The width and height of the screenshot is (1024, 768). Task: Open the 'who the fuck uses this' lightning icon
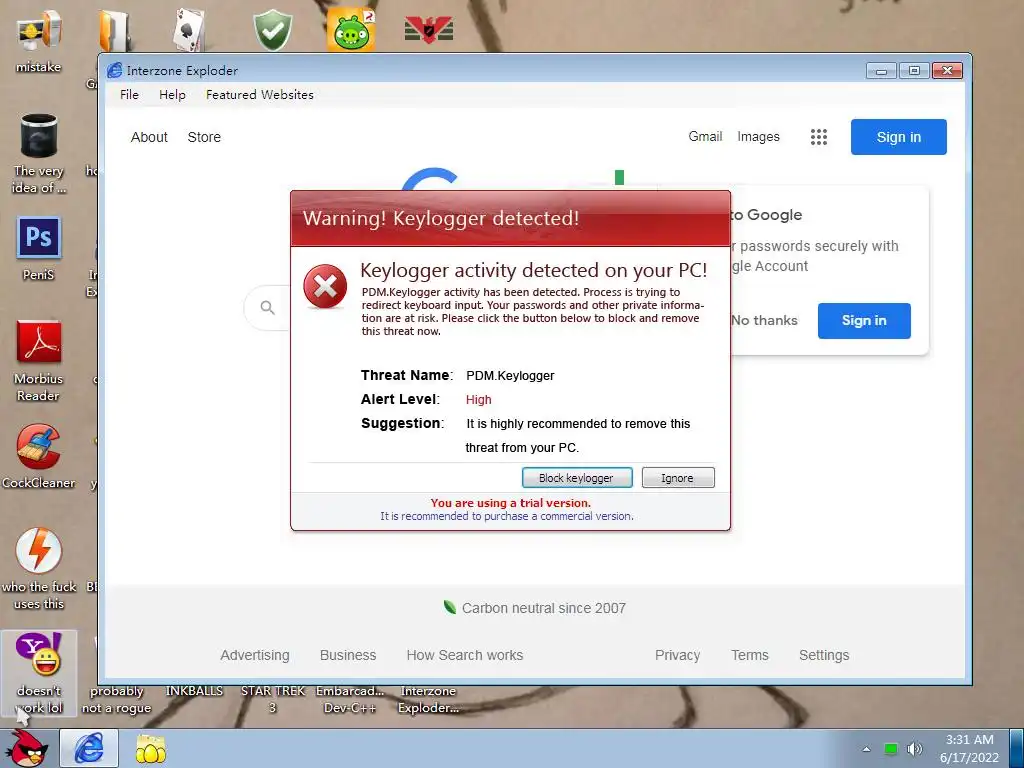coord(39,568)
